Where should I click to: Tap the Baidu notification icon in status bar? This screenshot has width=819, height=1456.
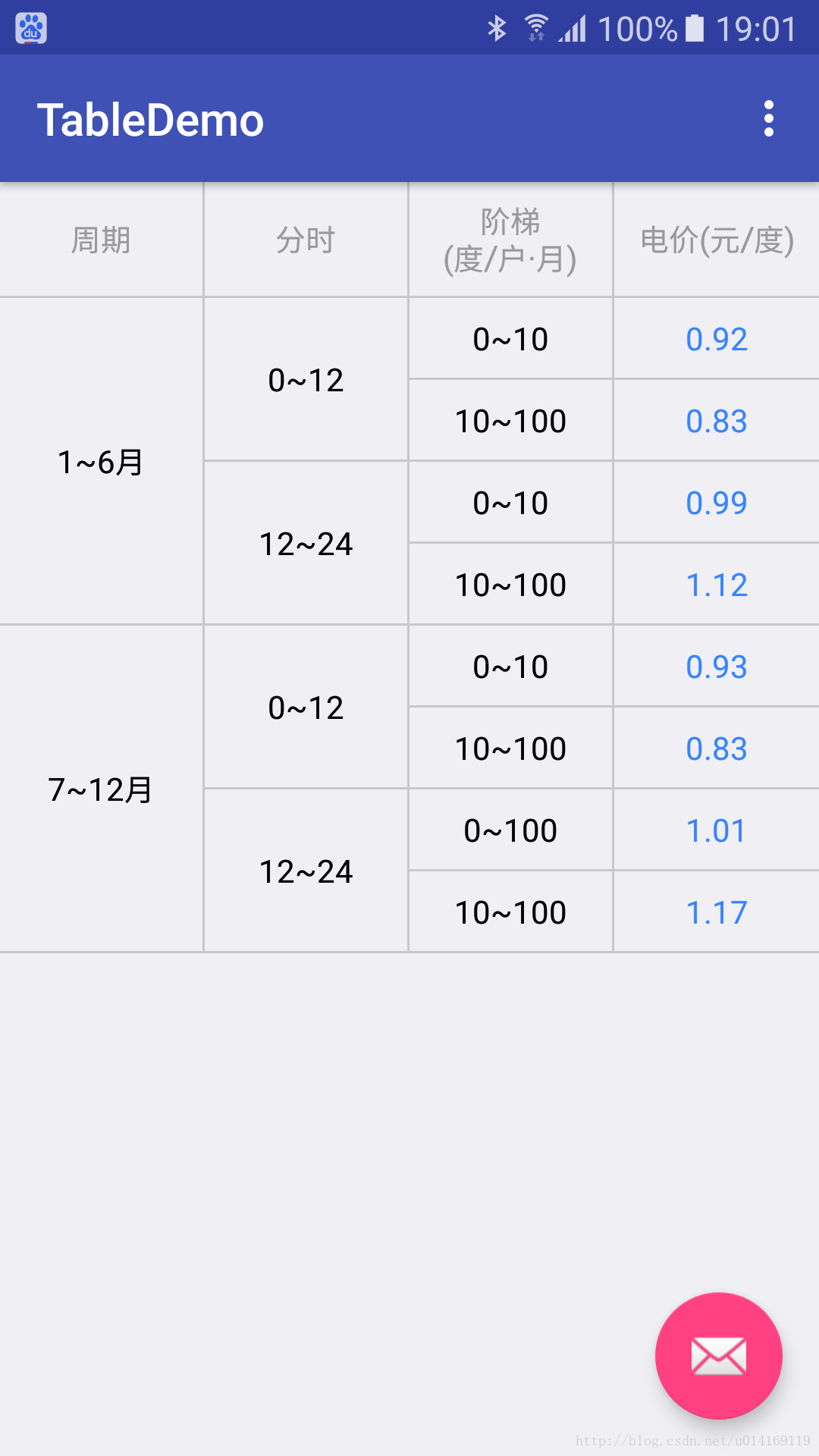(x=31, y=29)
